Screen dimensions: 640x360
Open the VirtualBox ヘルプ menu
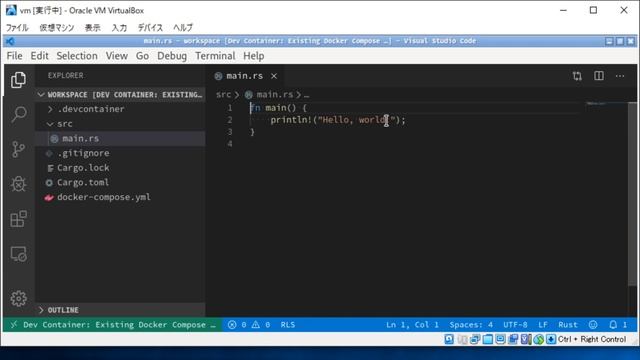point(183,28)
